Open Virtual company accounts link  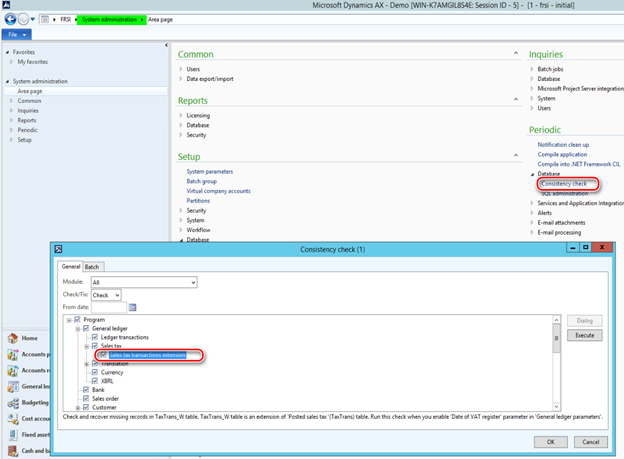(x=218, y=191)
